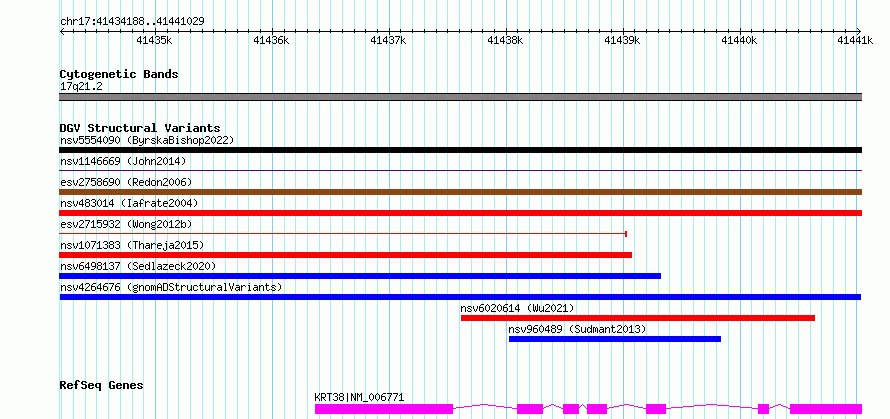Screen dimensions: 890x419
Task: Open variant label nsv1071383 (Thareja2015)
Action: pyautogui.click(x=132, y=245)
